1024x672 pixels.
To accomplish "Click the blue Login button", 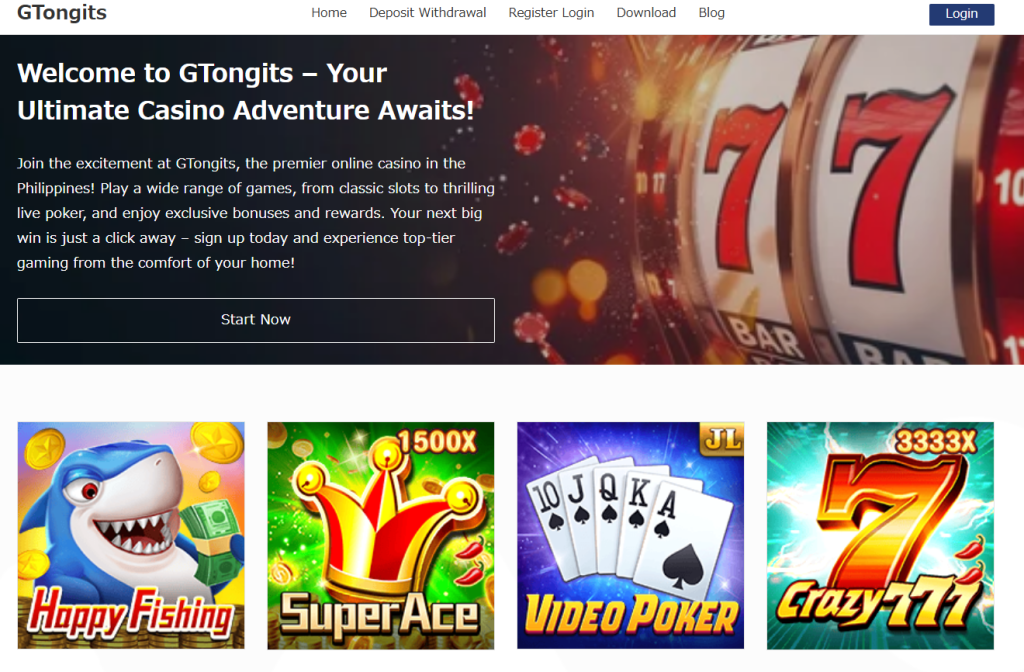I will 961,14.
